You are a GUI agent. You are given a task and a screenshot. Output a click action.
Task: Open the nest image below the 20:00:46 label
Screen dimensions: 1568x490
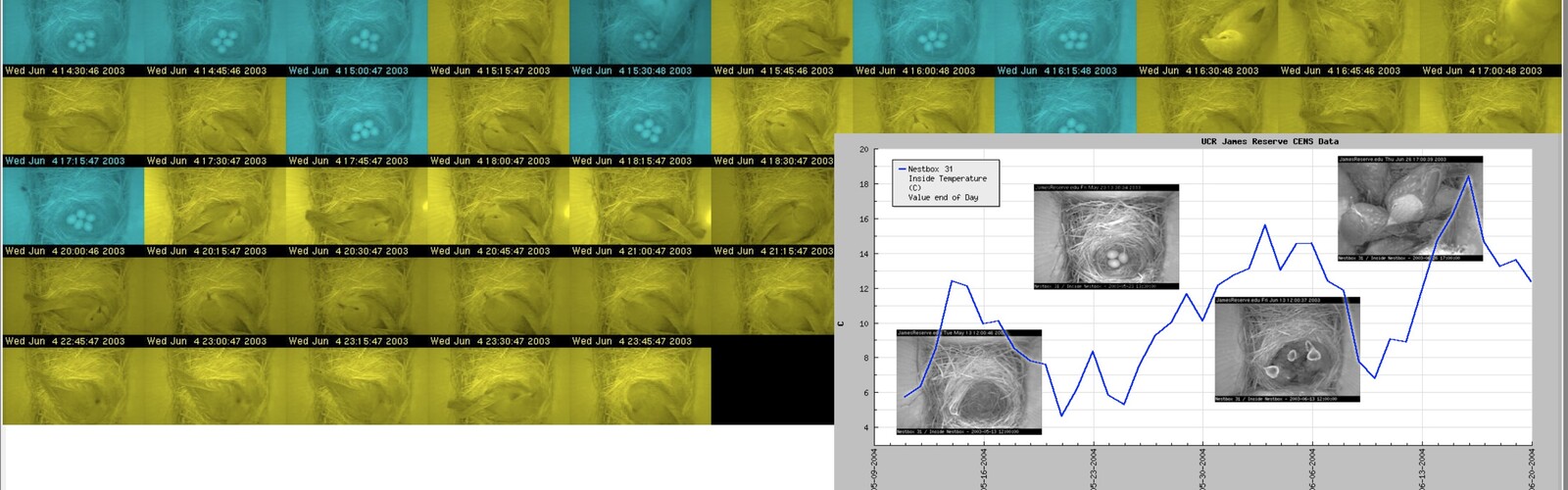tap(73, 295)
